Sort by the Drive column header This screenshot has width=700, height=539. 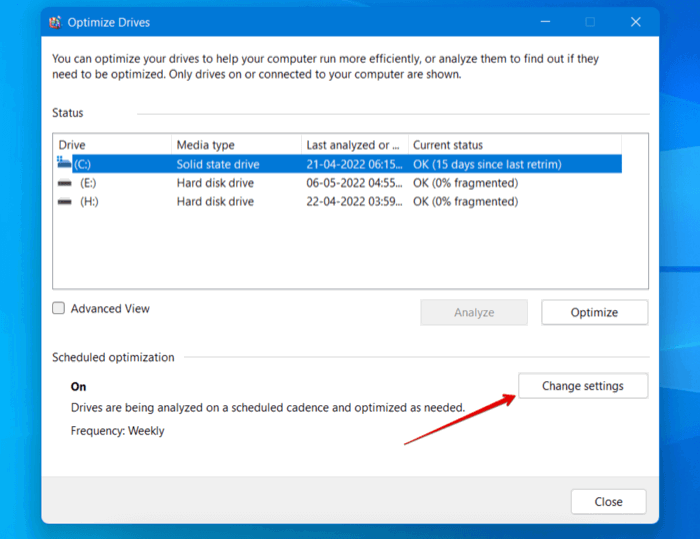112,145
